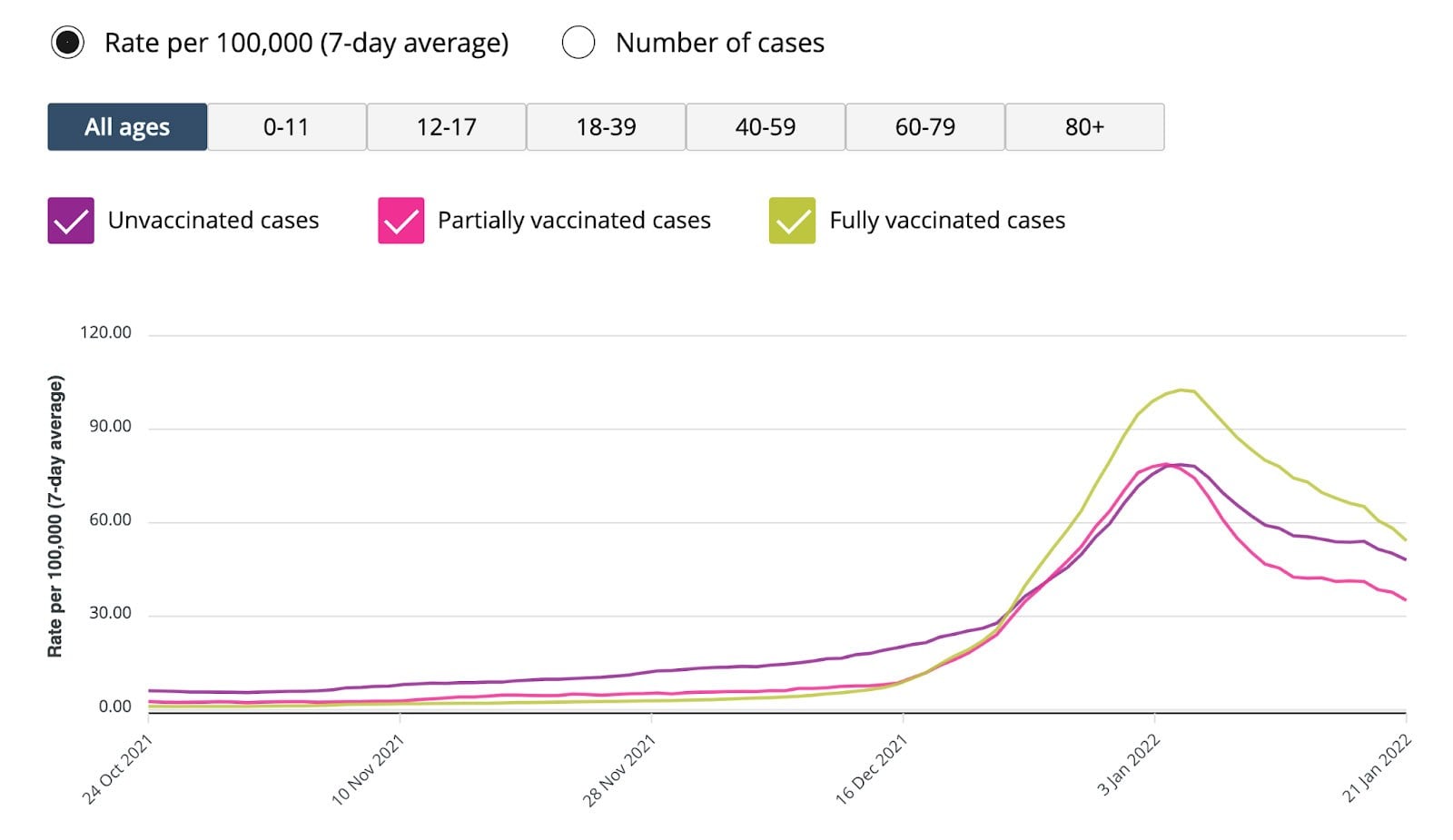Click the Unvaccinated cases legend label

[213, 221]
